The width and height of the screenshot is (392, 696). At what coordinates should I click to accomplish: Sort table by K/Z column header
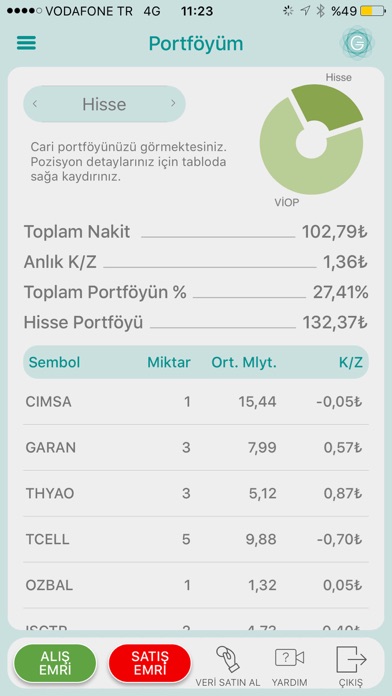[x=351, y=363]
